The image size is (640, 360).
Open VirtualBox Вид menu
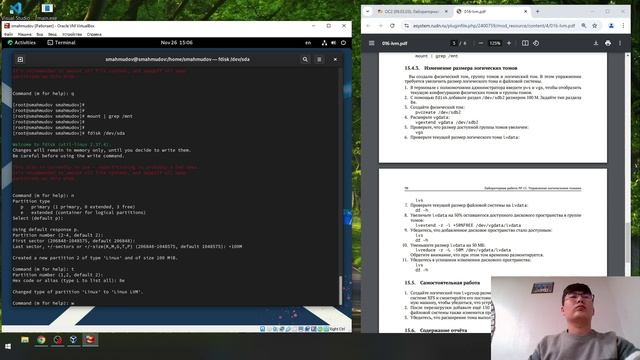tap(40, 34)
